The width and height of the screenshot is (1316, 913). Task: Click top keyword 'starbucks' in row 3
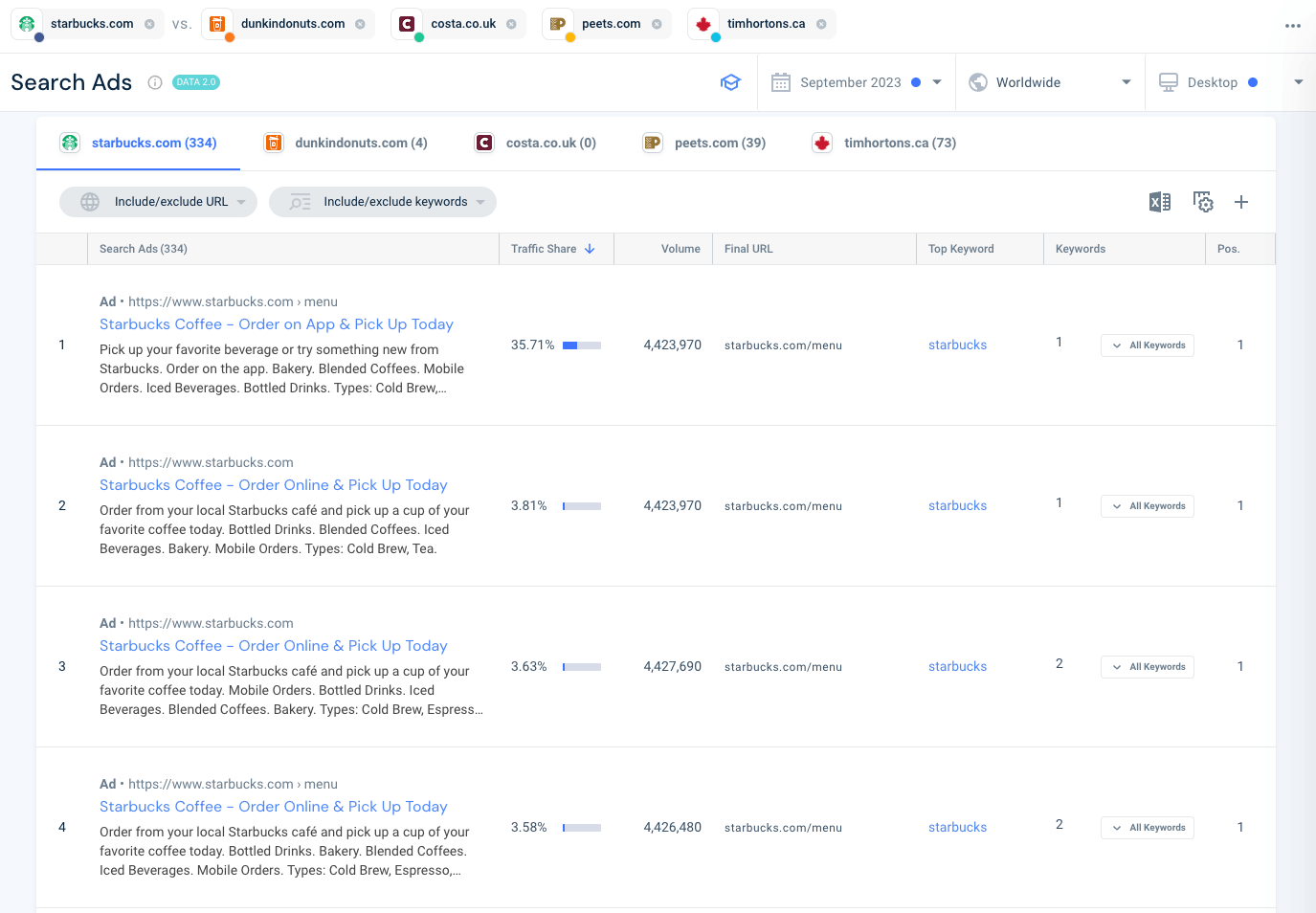[x=957, y=667]
